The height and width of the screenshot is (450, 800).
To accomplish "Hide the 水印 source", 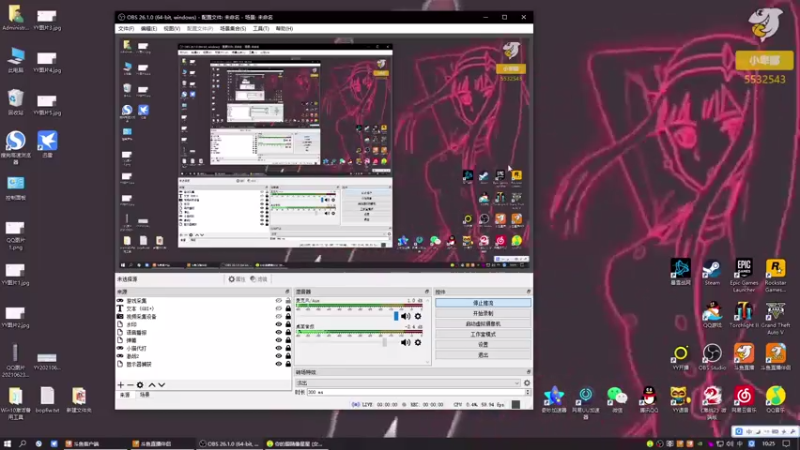I will (279, 324).
